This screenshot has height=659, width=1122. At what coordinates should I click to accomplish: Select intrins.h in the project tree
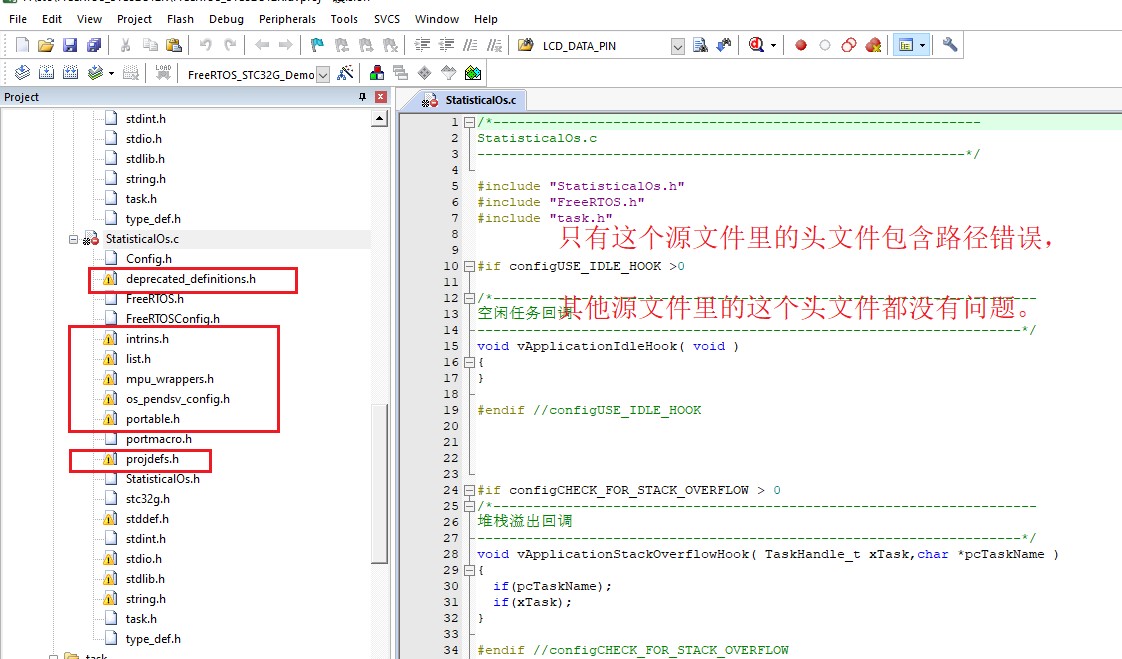tap(147, 339)
